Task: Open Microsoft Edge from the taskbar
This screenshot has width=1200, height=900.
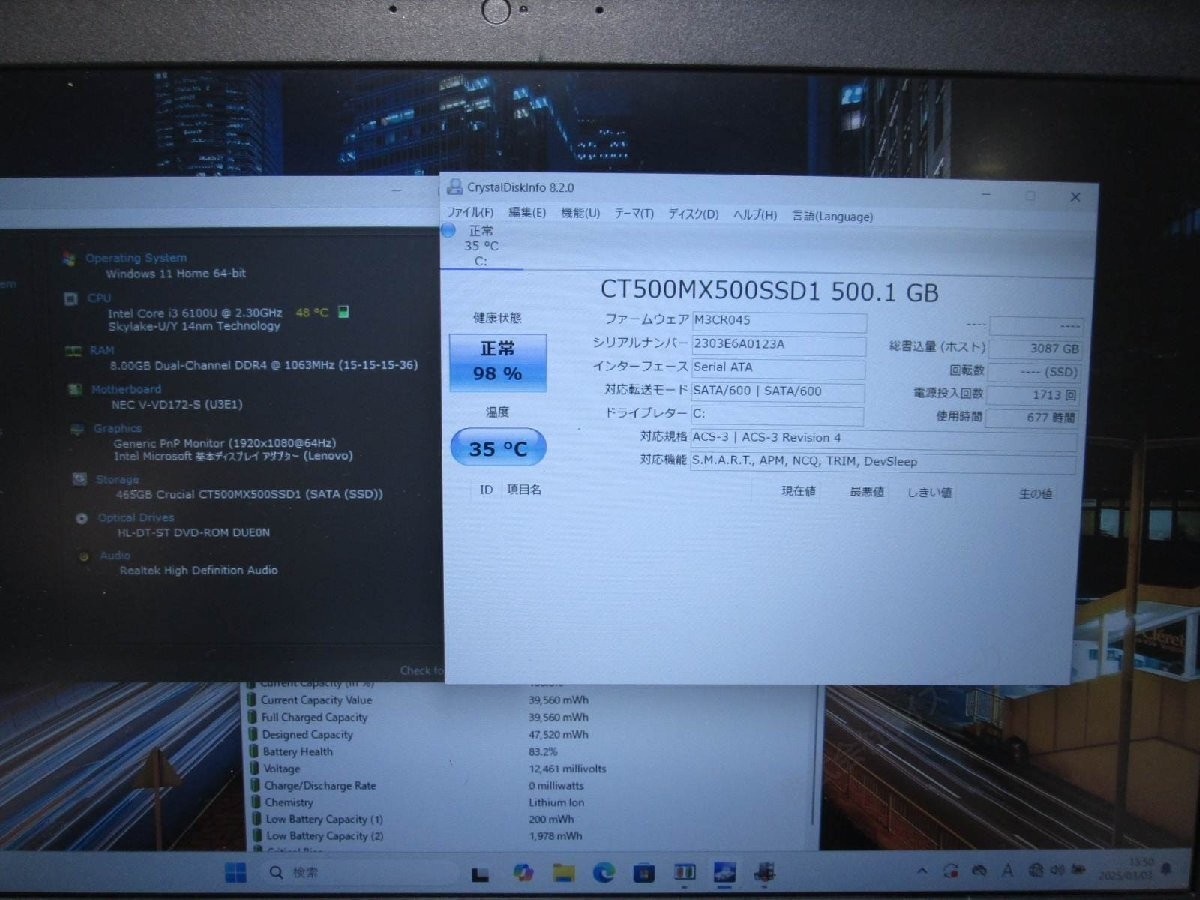Action: click(603, 873)
